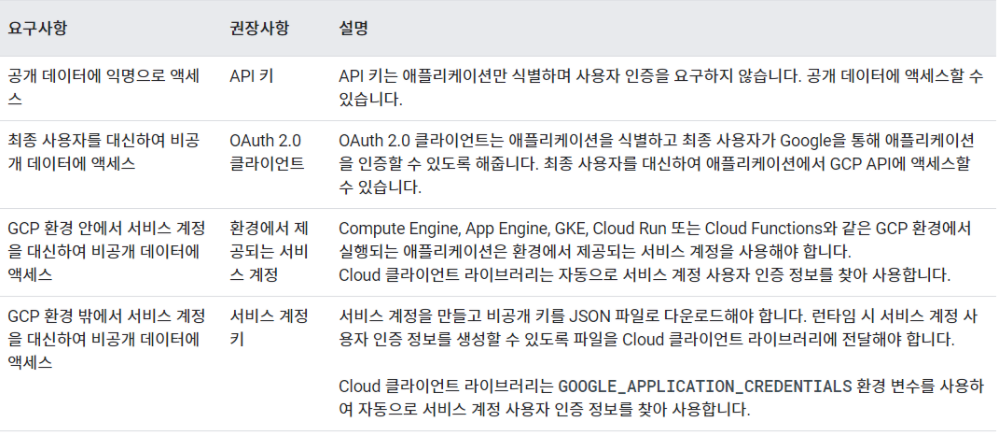Select the '공개 데이터에 익명으로 액세스' requirement cell
This screenshot has width=1007, height=438.
tap(104, 88)
